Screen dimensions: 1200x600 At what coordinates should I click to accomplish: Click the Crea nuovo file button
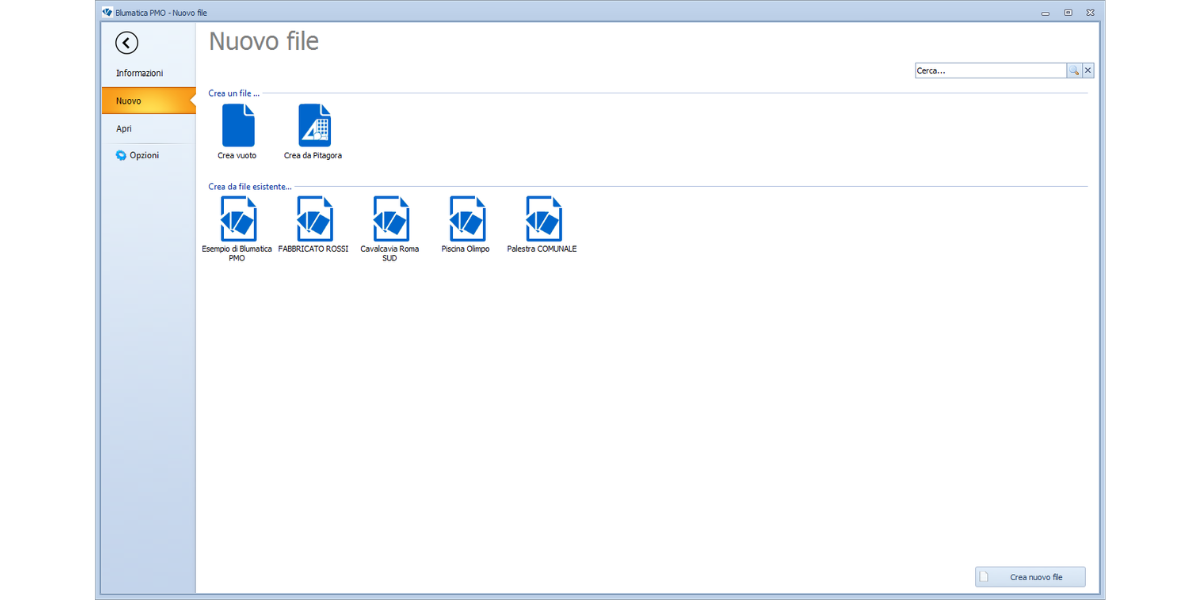(x=1030, y=577)
